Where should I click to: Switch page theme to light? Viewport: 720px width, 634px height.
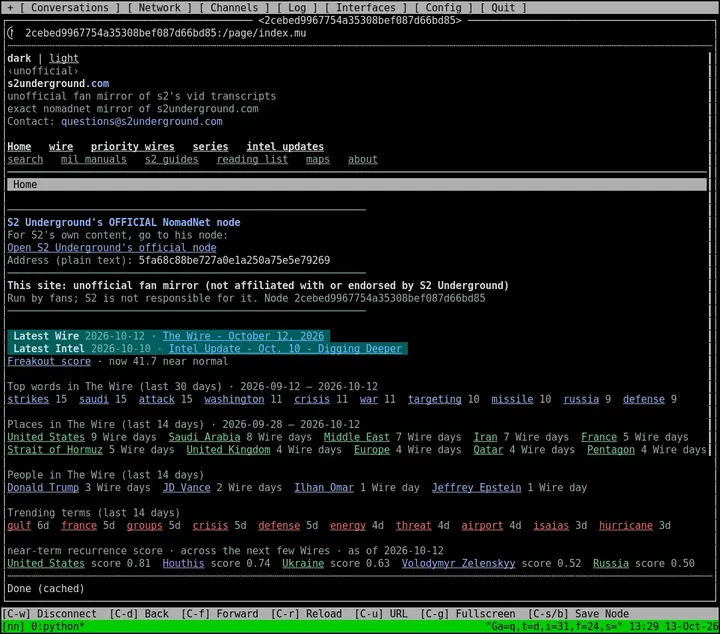64,58
